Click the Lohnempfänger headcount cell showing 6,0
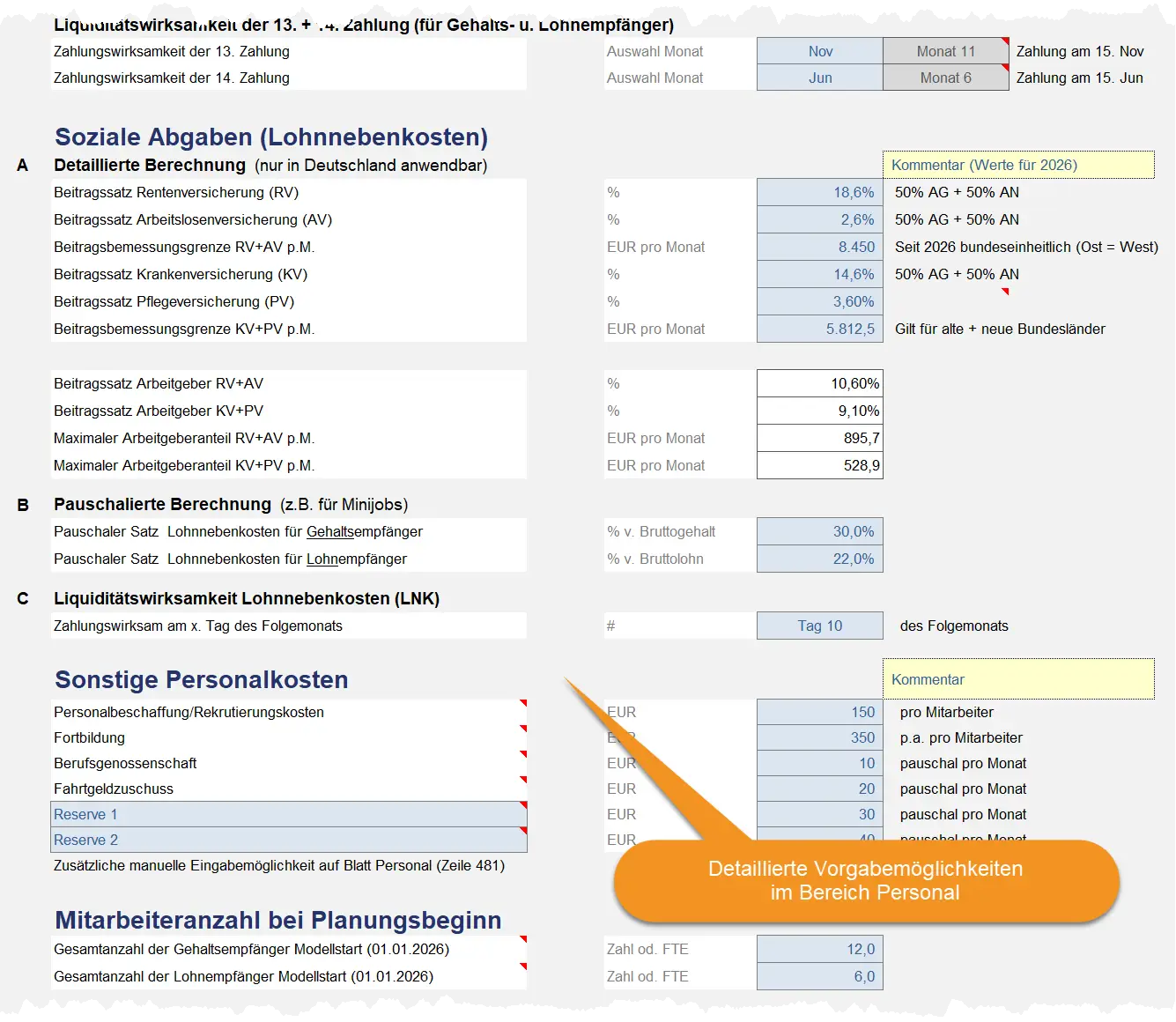Image resolution: width=1176 pixels, height=1022 pixels. click(x=819, y=976)
